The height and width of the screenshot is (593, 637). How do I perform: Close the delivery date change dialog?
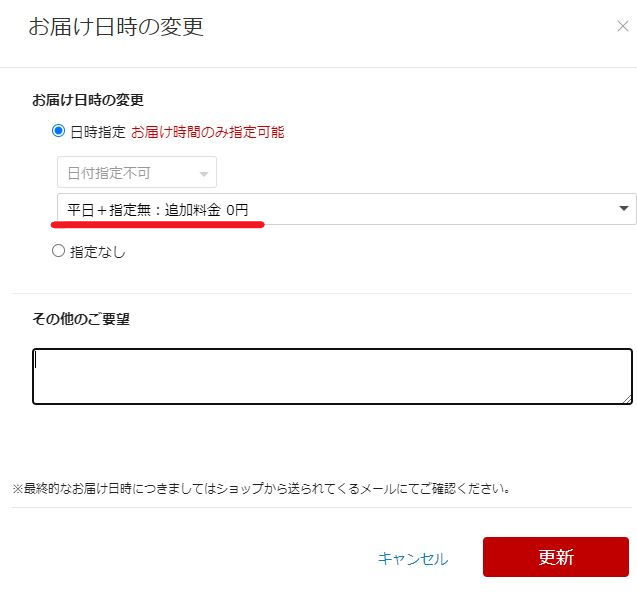(x=622, y=27)
